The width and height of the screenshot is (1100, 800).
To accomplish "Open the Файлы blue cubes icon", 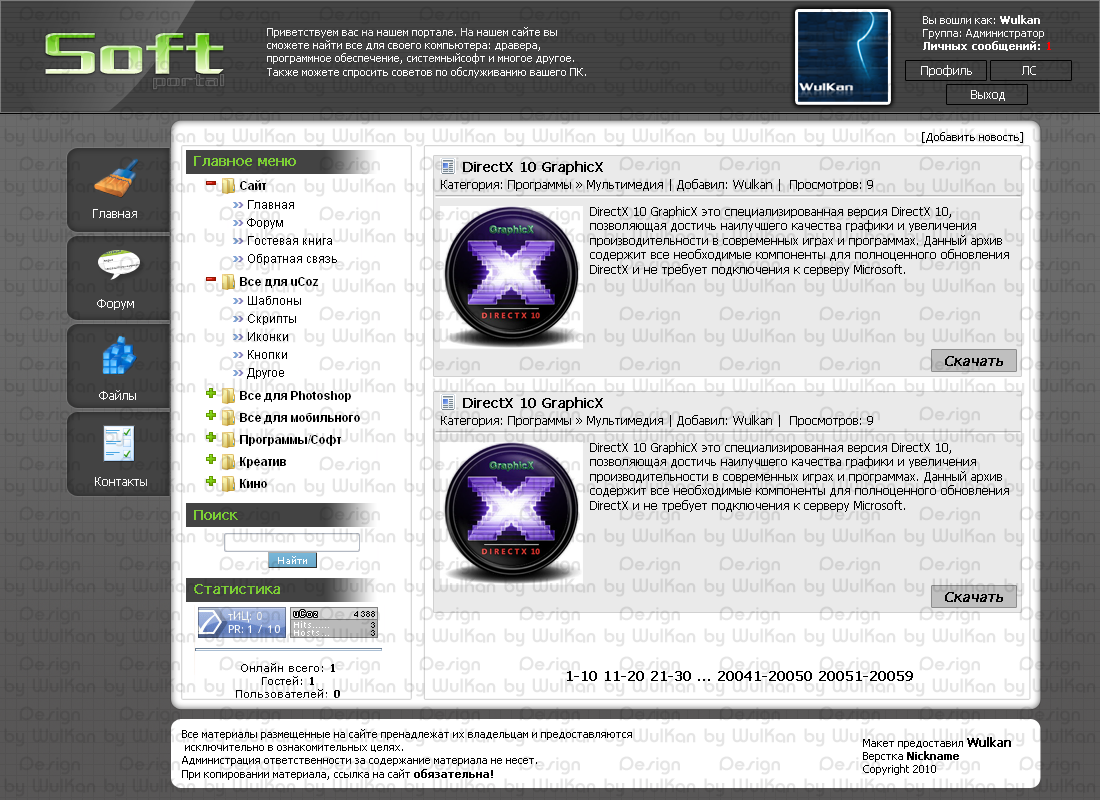I will click(x=119, y=355).
